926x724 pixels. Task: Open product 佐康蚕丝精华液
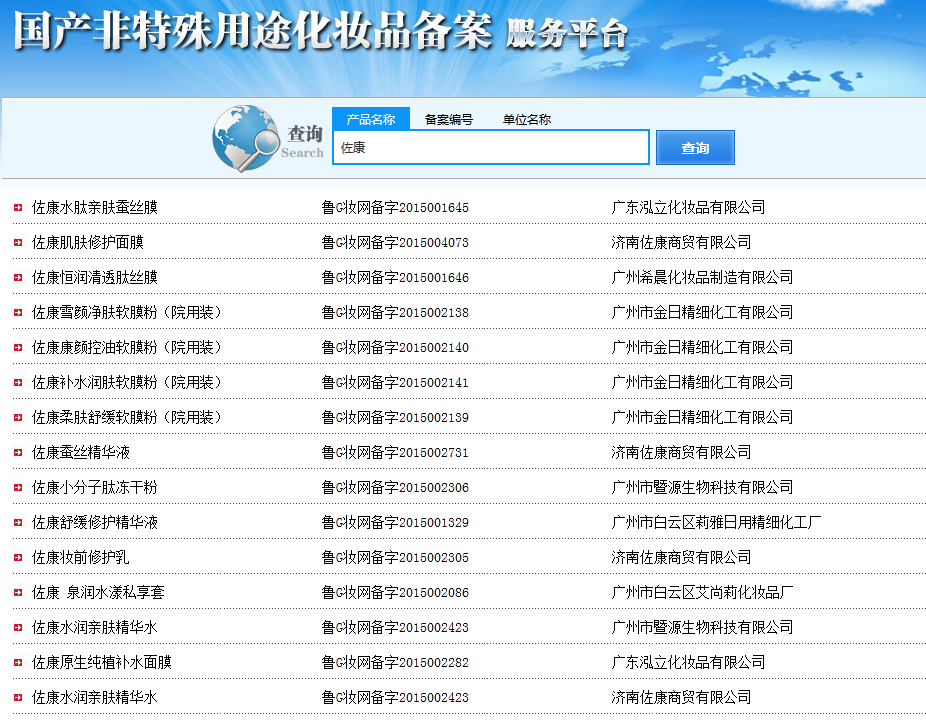click(80, 452)
